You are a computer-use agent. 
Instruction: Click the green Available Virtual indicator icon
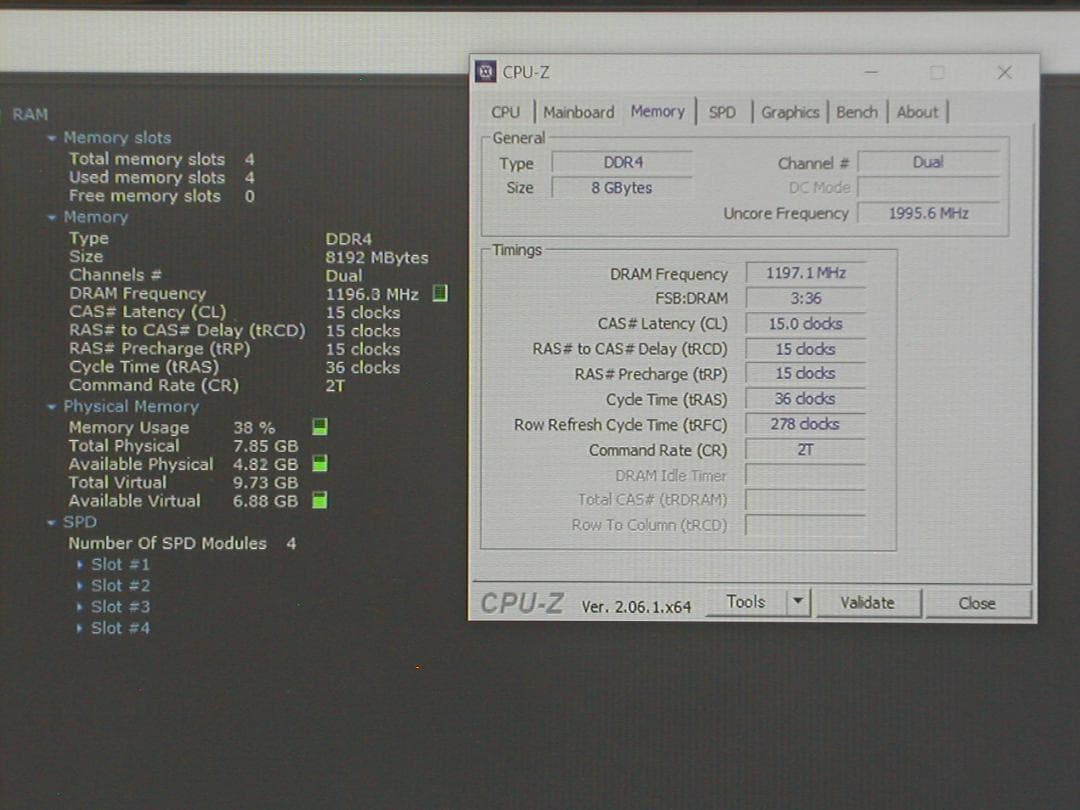319,500
